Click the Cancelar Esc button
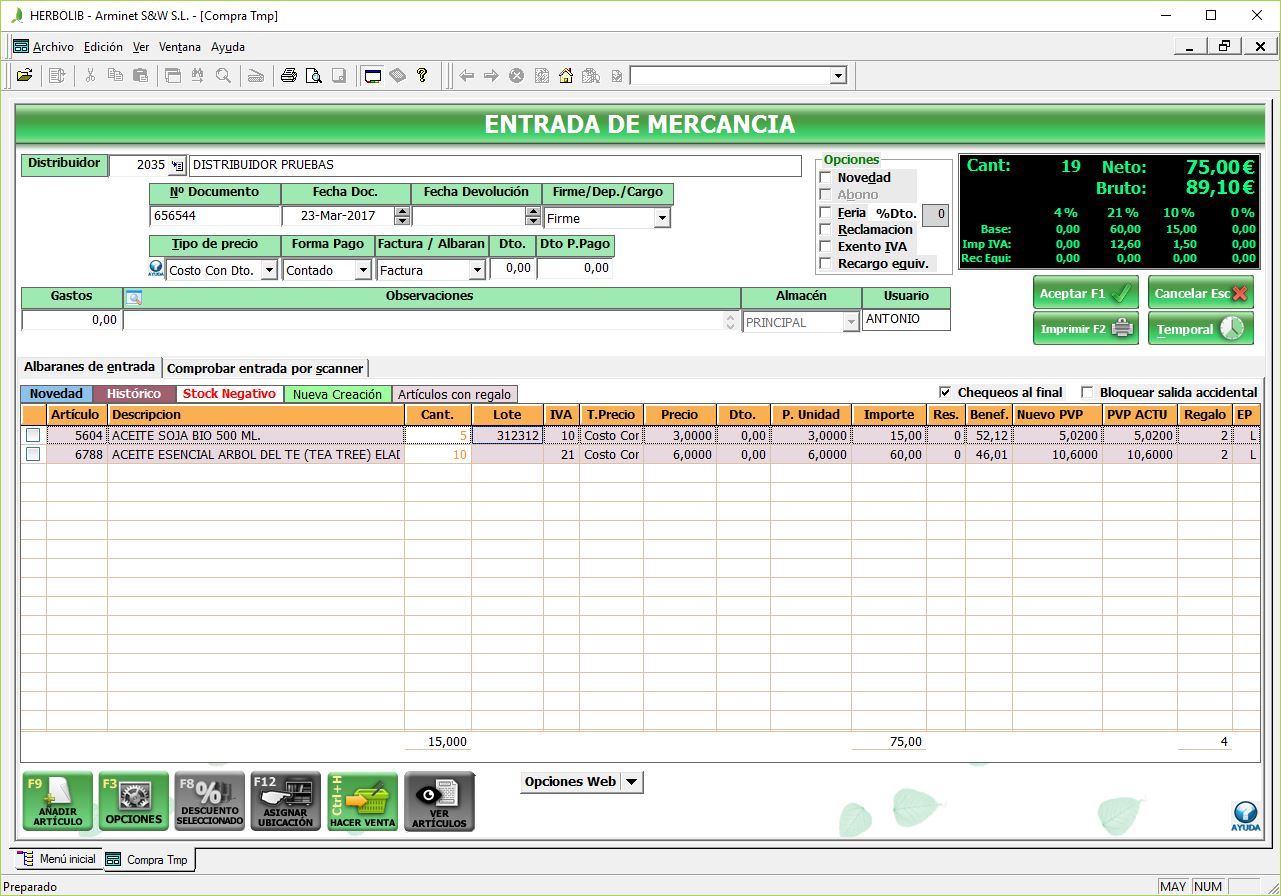The width and height of the screenshot is (1281, 896). pos(1200,294)
